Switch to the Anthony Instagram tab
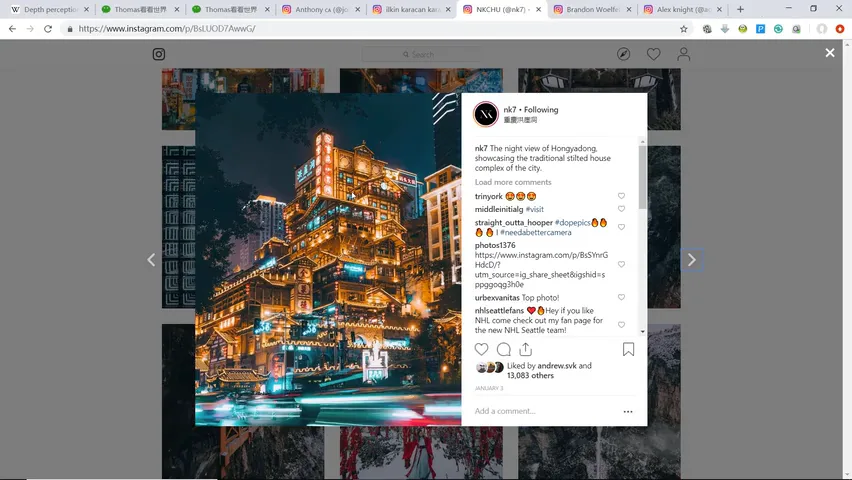 coord(321,9)
